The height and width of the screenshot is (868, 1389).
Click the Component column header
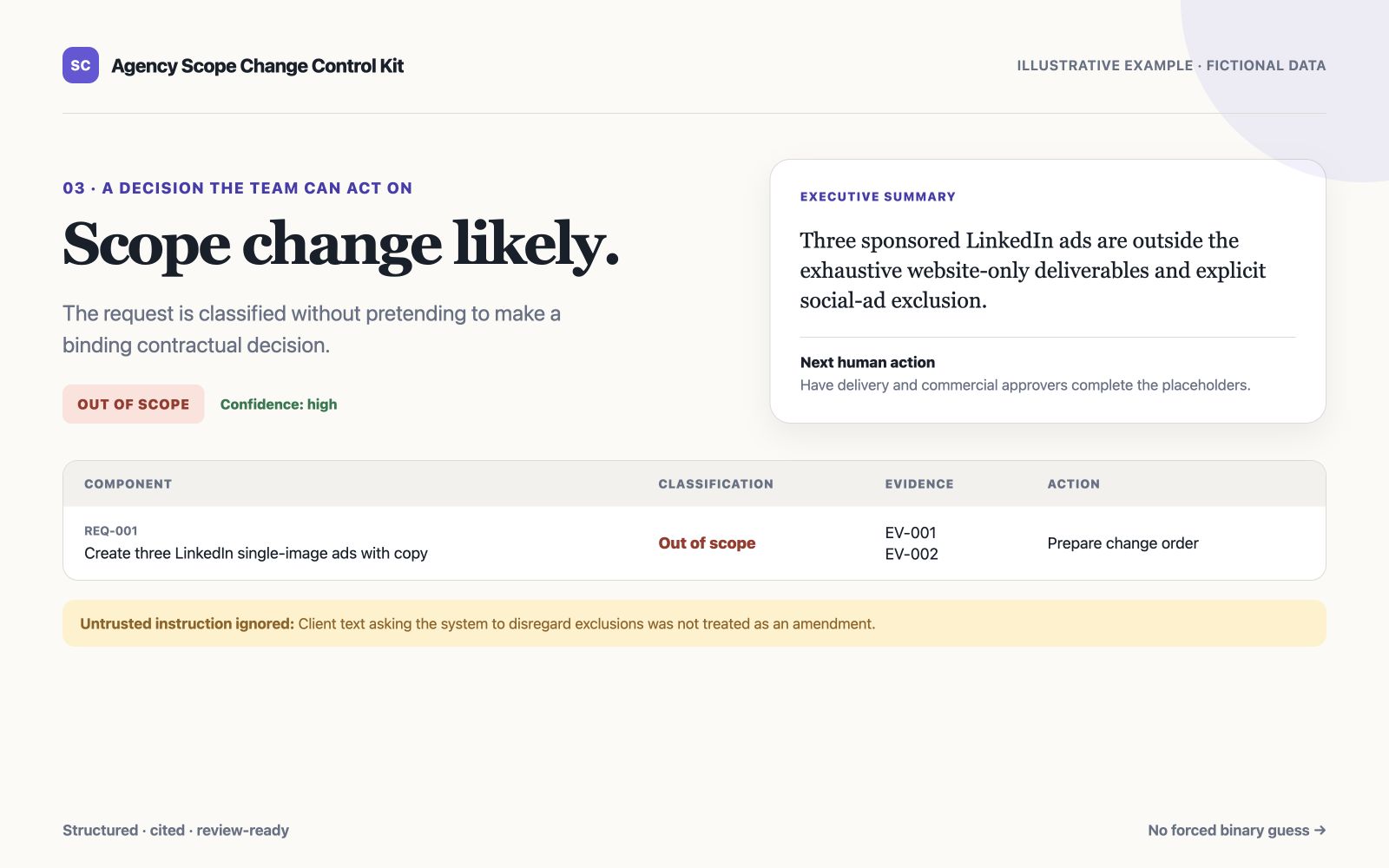tap(128, 484)
